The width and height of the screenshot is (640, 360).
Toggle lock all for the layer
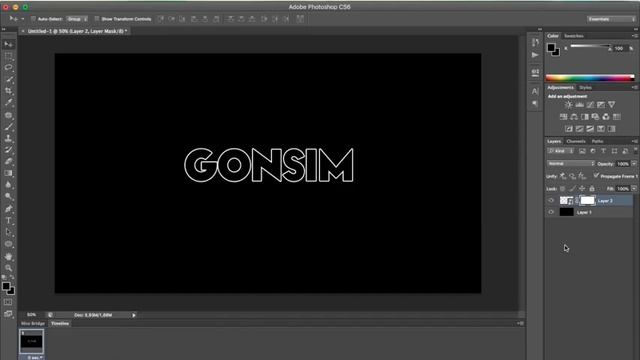click(x=592, y=189)
